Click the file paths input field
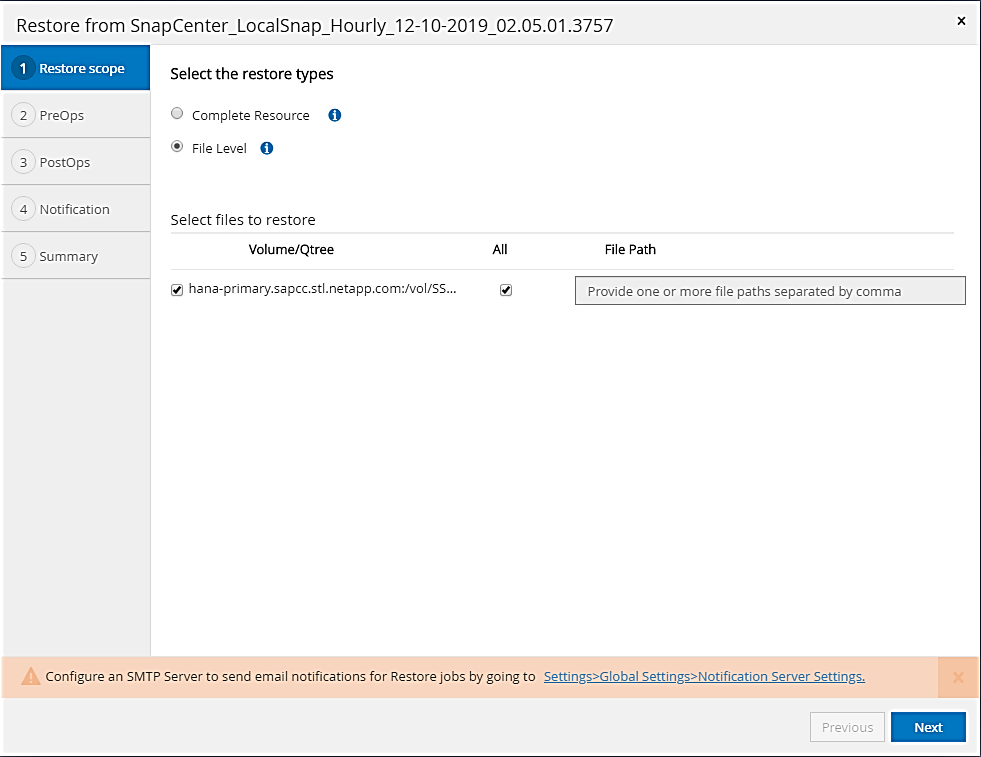 tap(770, 291)
